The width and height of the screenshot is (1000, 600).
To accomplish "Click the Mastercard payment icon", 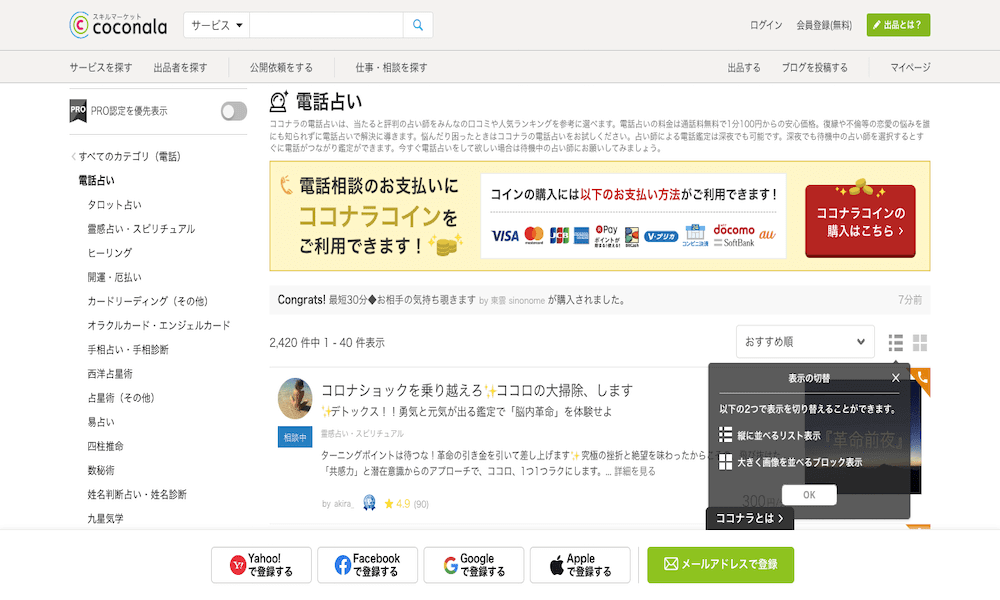I will pyautogui.click(x=534, y=235).
